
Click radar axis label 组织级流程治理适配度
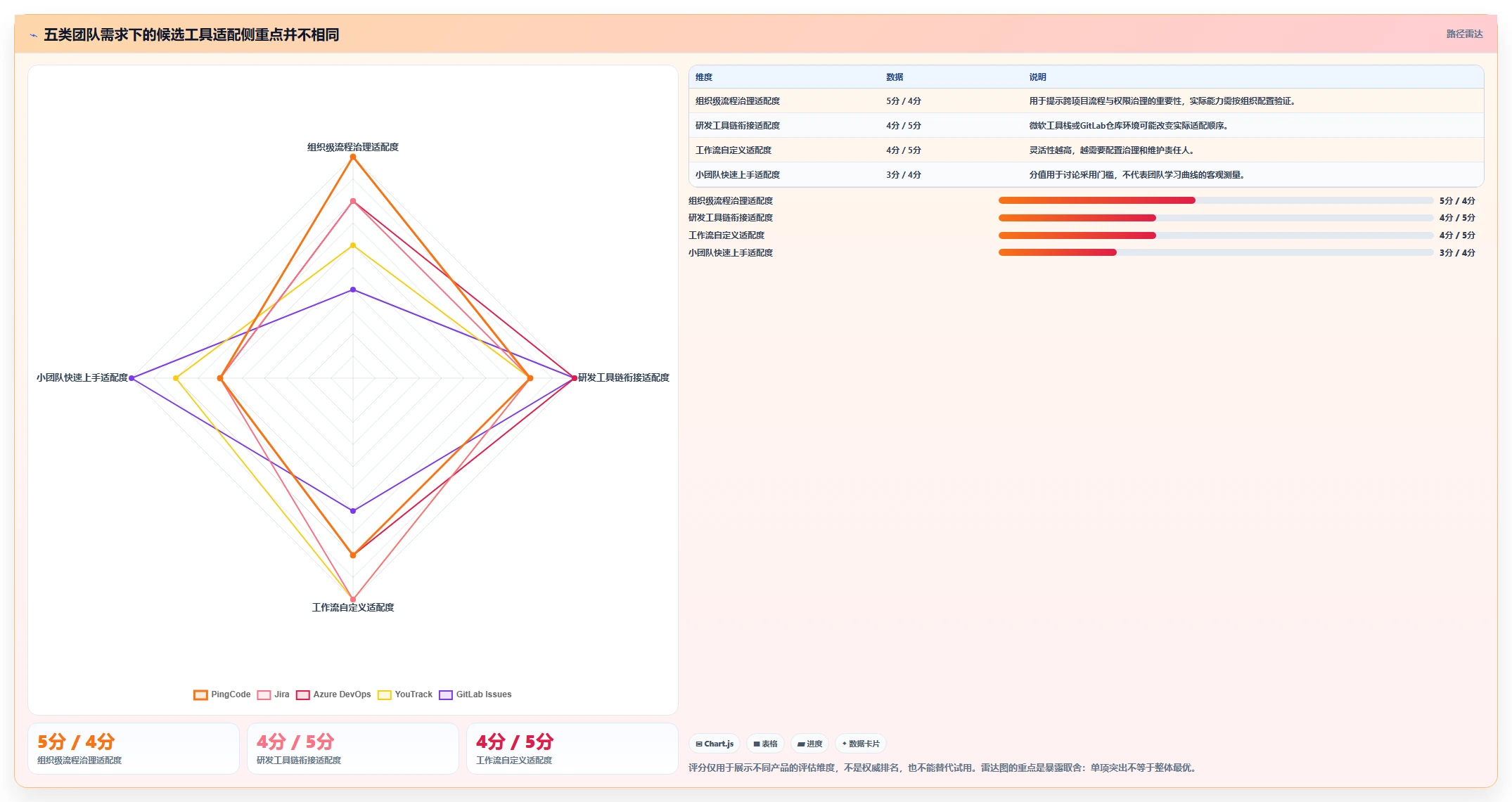click(x=353, y=148)
